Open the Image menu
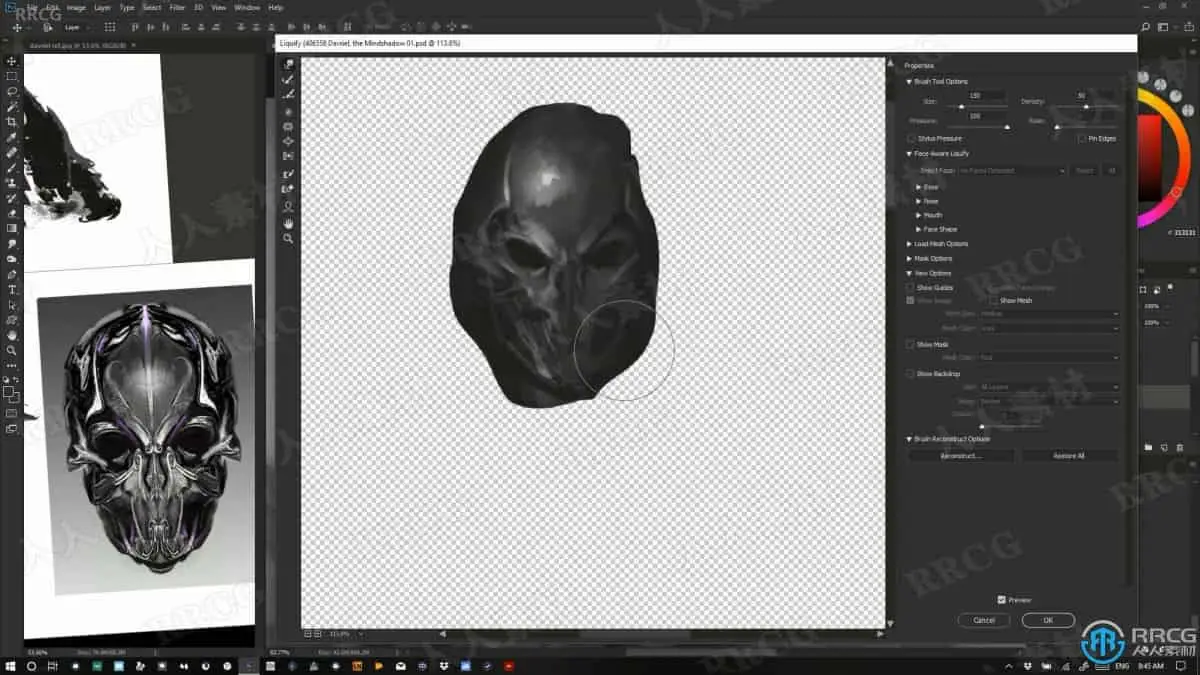The image size is (1200, 675). 76,7
